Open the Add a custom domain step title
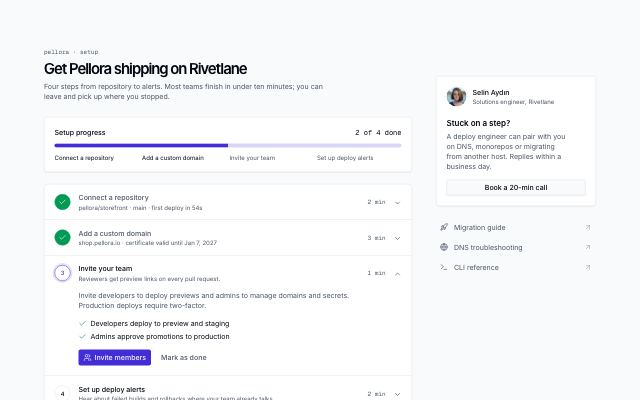640x400 pixels. tap(115, 233)
